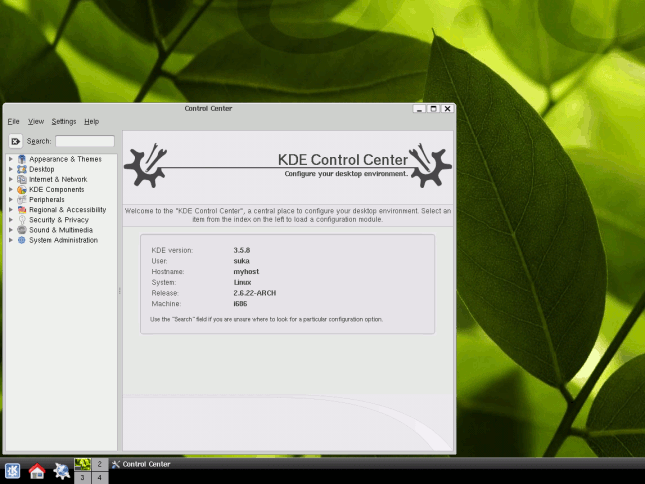645x484 pixels.
Task: Open the Settings menu
Action: [64, 122]
